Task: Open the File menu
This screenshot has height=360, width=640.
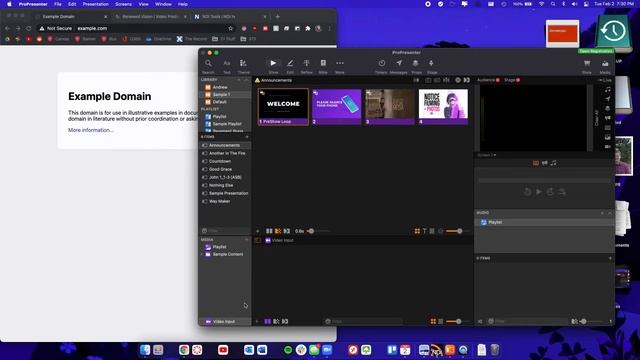Action: [58, 4]
